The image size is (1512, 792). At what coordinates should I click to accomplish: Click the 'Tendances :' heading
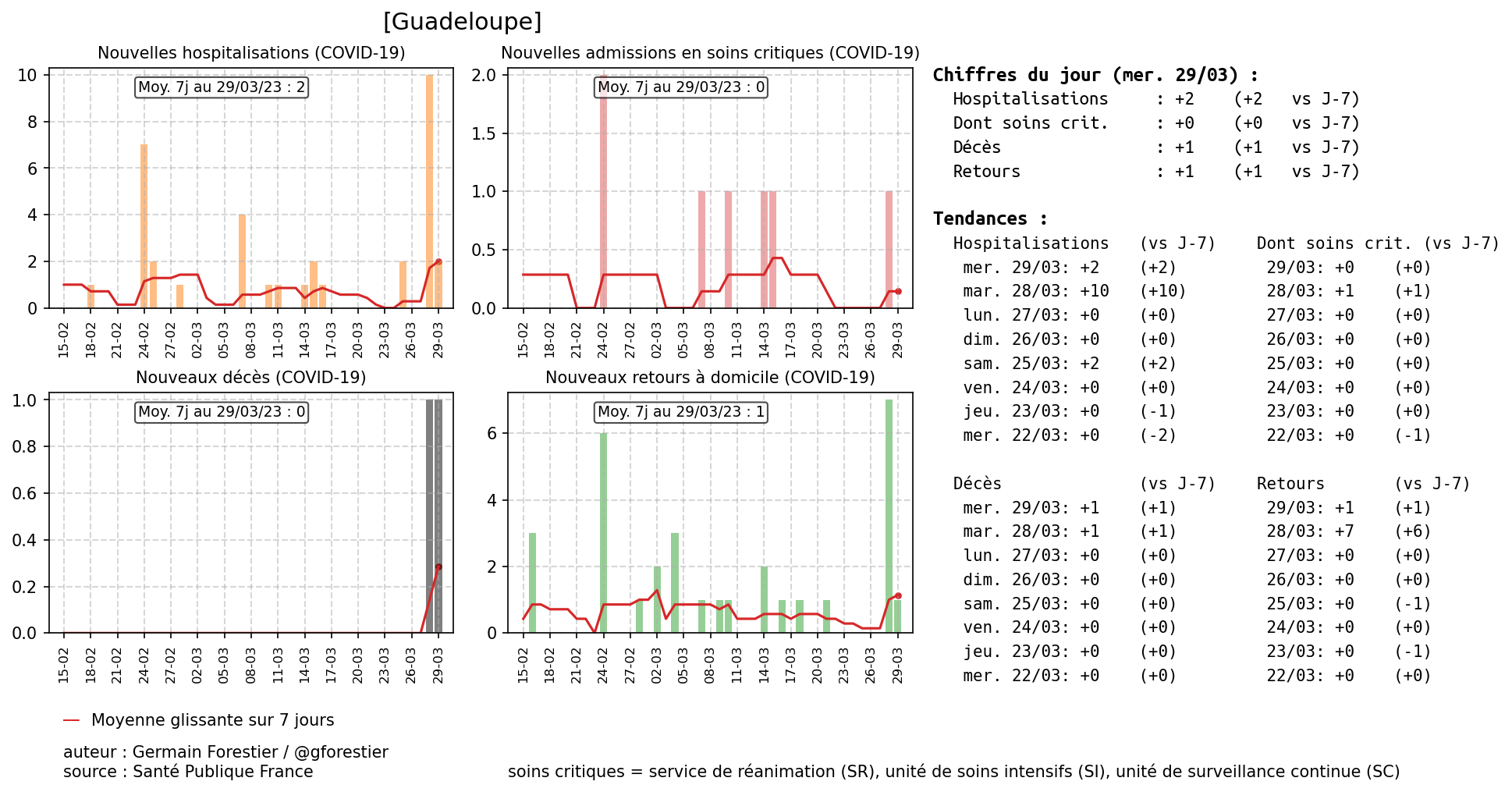990,219
